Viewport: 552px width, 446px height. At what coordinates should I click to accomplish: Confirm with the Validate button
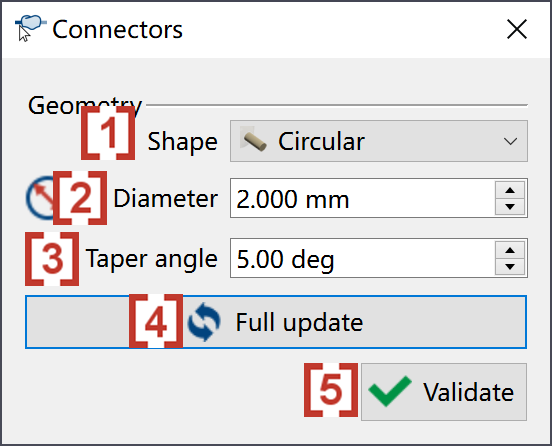[444, 392]
